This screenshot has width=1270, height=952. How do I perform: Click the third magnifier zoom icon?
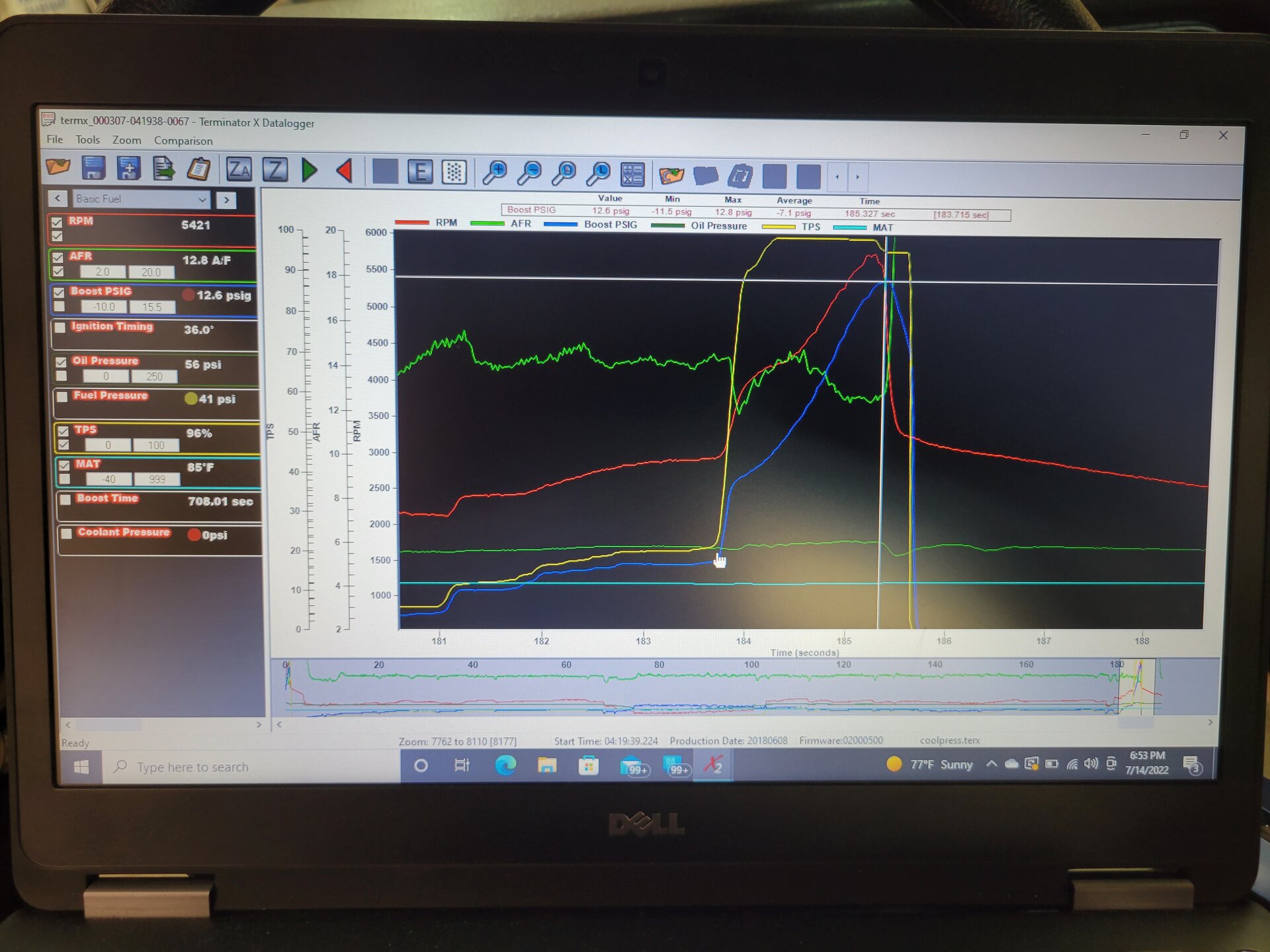(564, 174)
